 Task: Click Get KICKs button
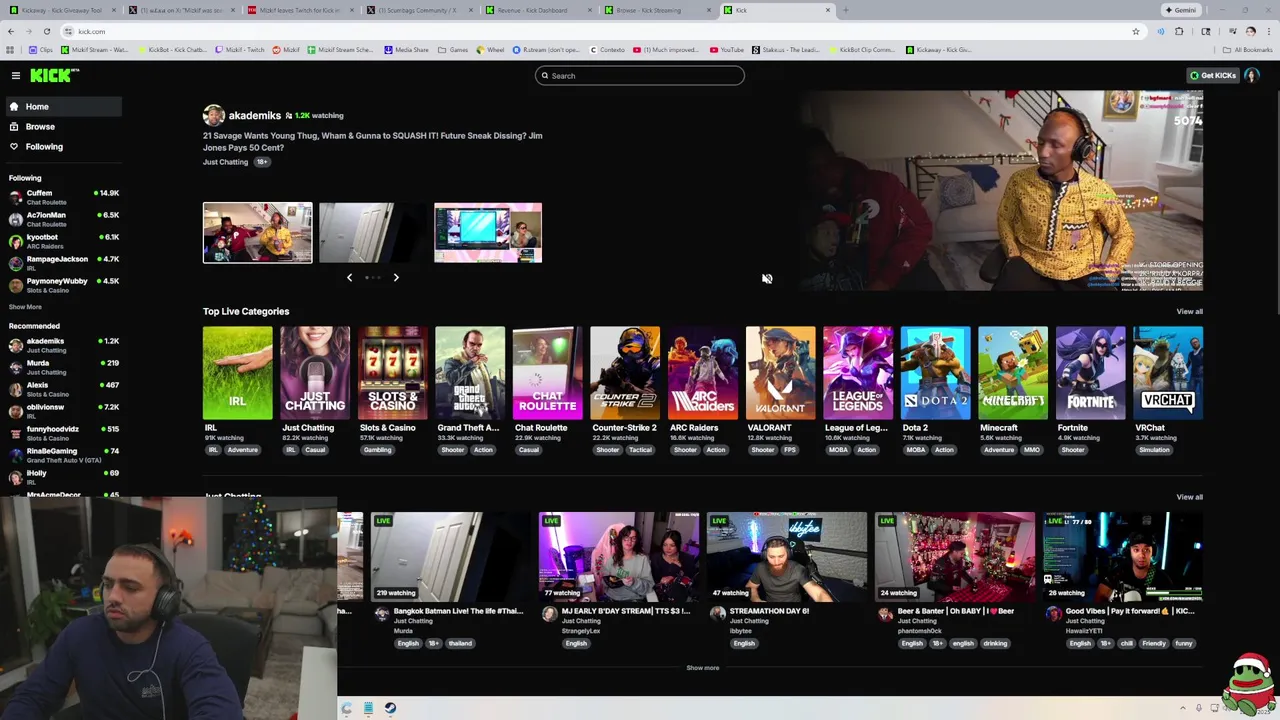pyautogui.click(x=1212, y=75)
